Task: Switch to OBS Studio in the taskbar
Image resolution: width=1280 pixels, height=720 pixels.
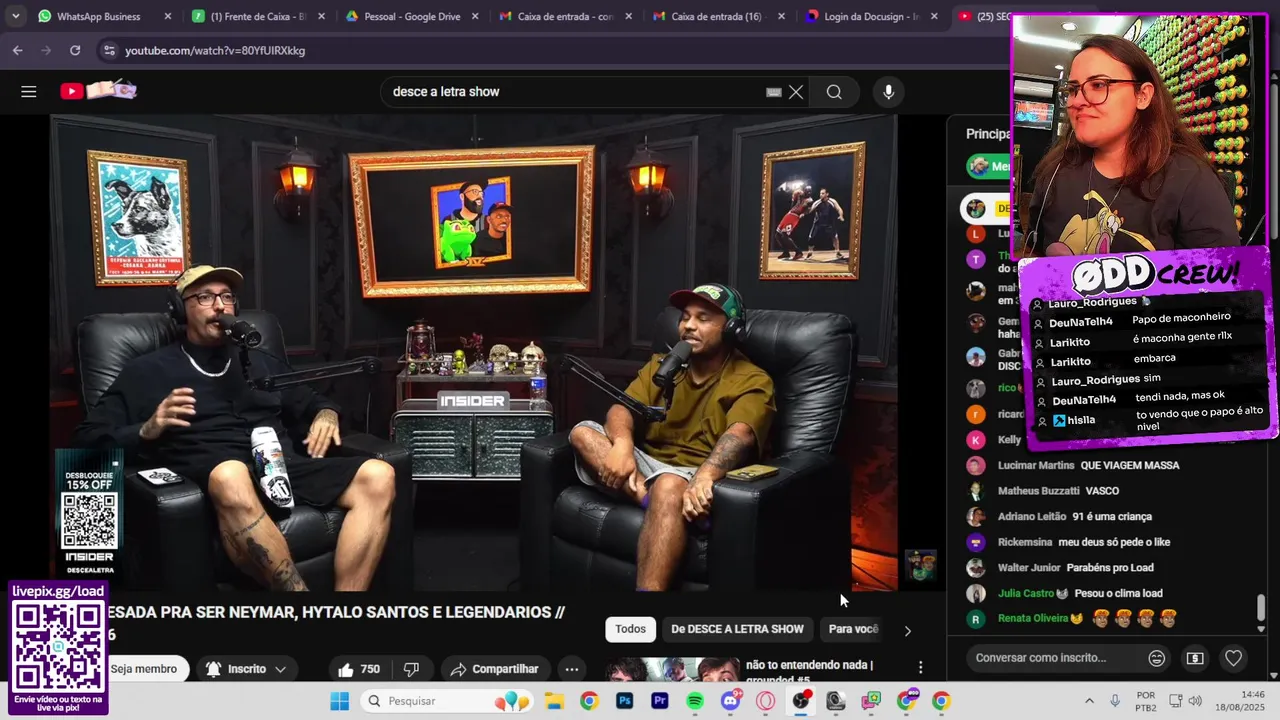Action: [801, 701]
